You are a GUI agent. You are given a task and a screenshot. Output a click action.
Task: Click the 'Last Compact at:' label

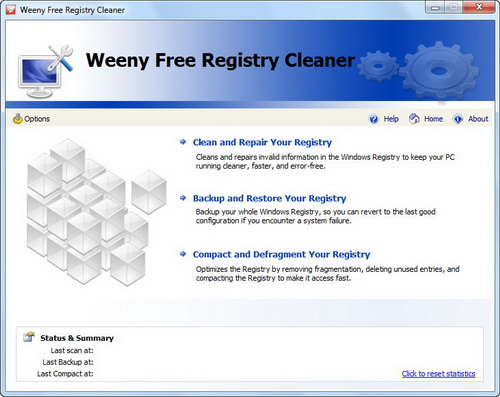tap(65, 374)
